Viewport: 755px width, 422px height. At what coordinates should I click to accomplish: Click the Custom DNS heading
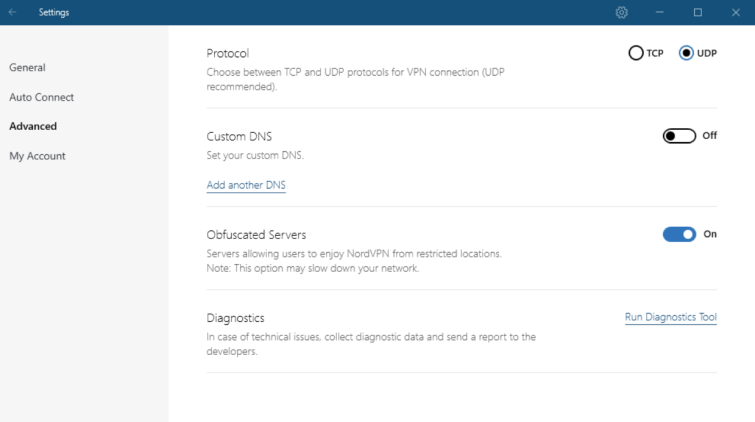[239, 136]
